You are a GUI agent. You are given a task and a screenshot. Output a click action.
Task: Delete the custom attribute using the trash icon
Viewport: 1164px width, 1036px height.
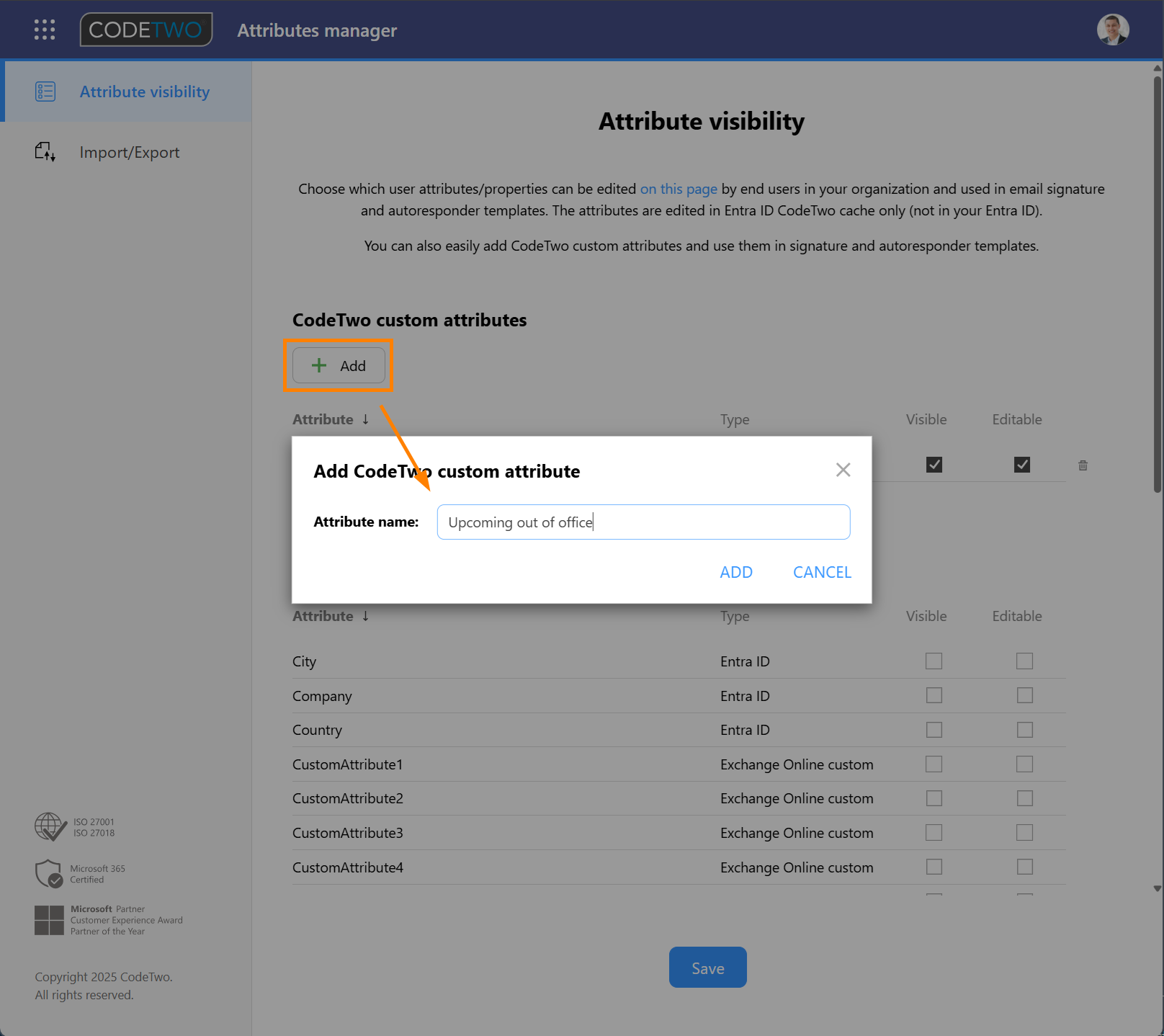point(1083,465)
